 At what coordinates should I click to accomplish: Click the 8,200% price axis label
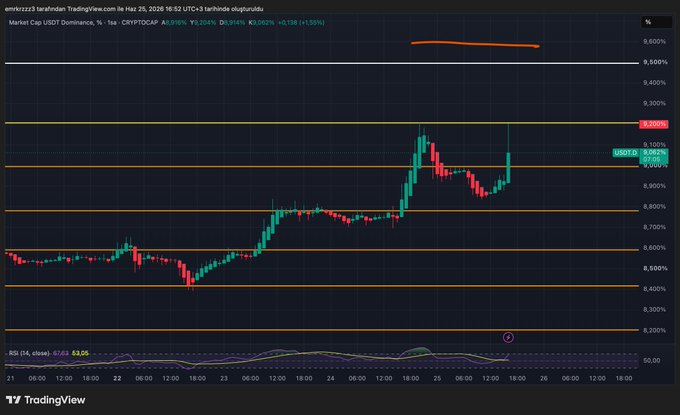(x=654, y=330)
